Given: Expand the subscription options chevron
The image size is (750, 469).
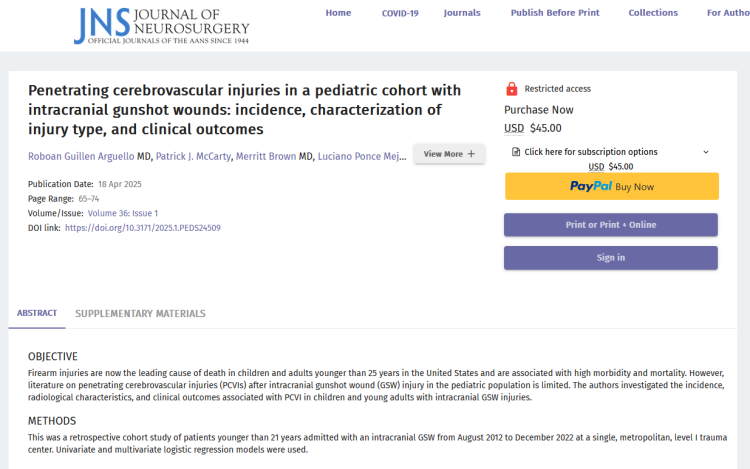Looking at the screenshot, I should point(705,152).
